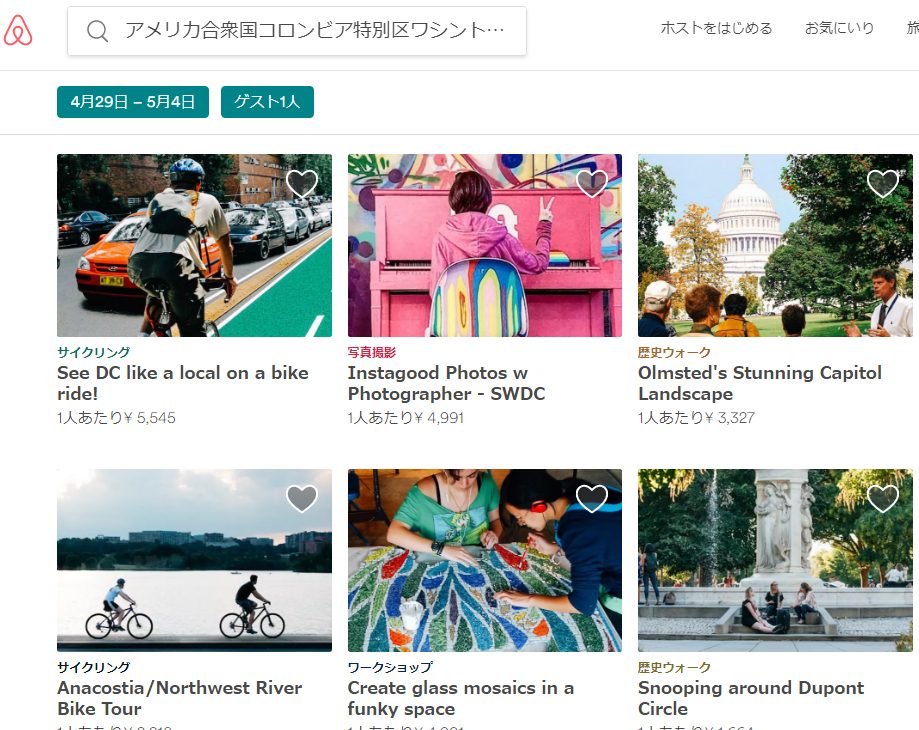919x730 pixels.
Task: Favorite the bike ride experience heart
Action: pos(302,183)
